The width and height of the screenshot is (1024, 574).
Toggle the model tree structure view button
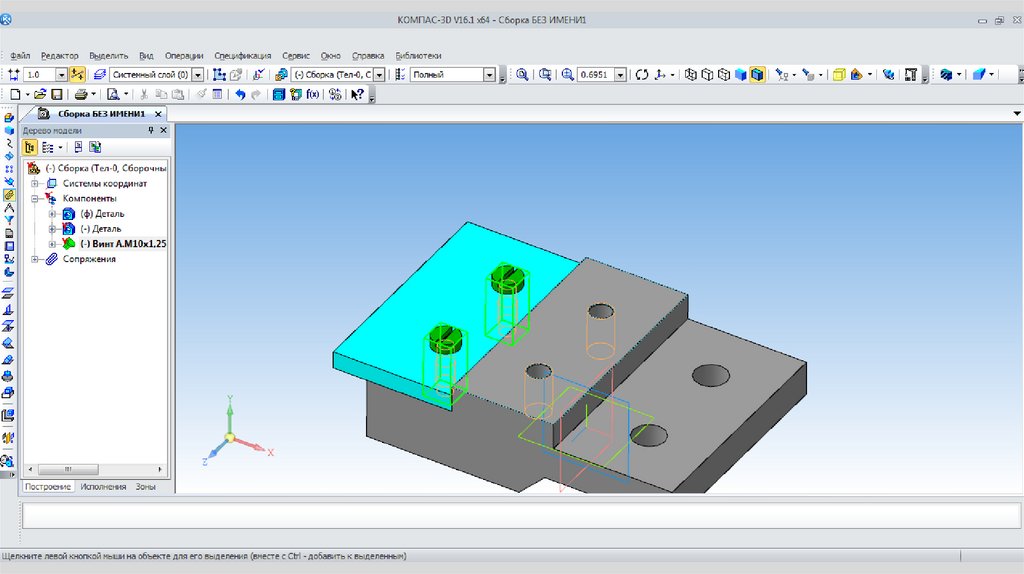30,147
